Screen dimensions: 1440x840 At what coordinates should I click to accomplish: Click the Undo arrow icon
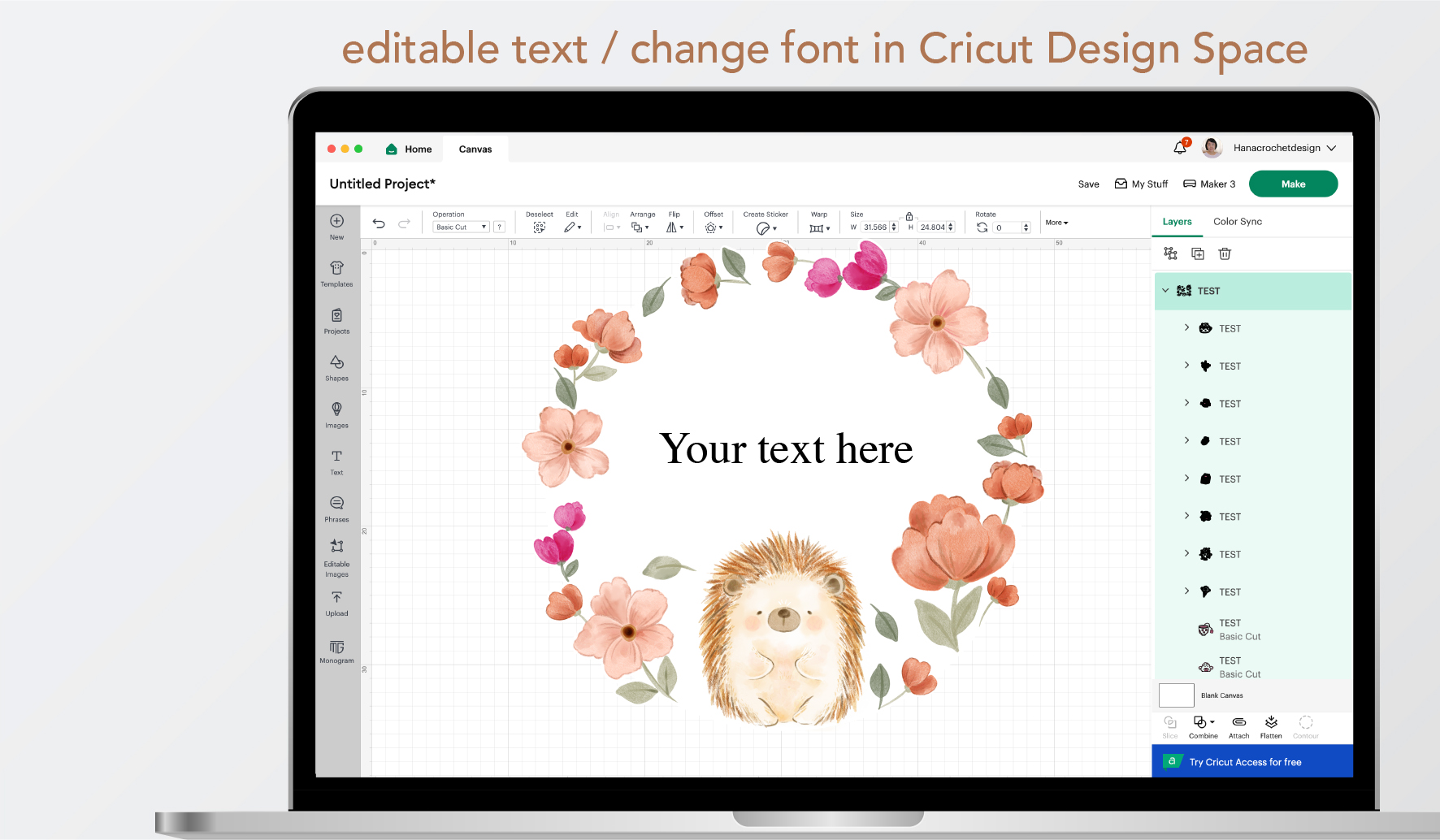click(379, 223)
